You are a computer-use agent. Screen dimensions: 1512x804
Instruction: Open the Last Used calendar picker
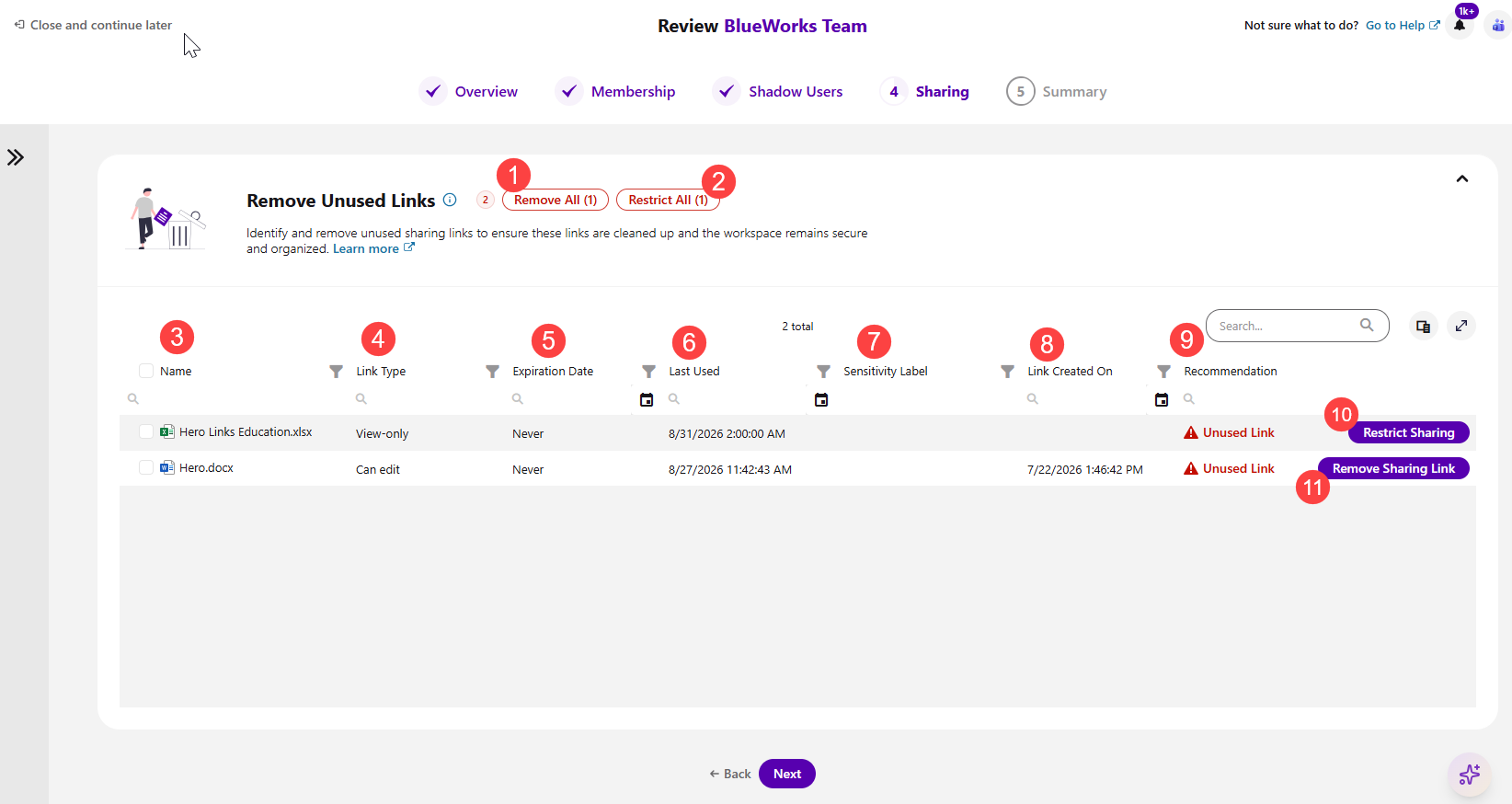coord(821,399)
